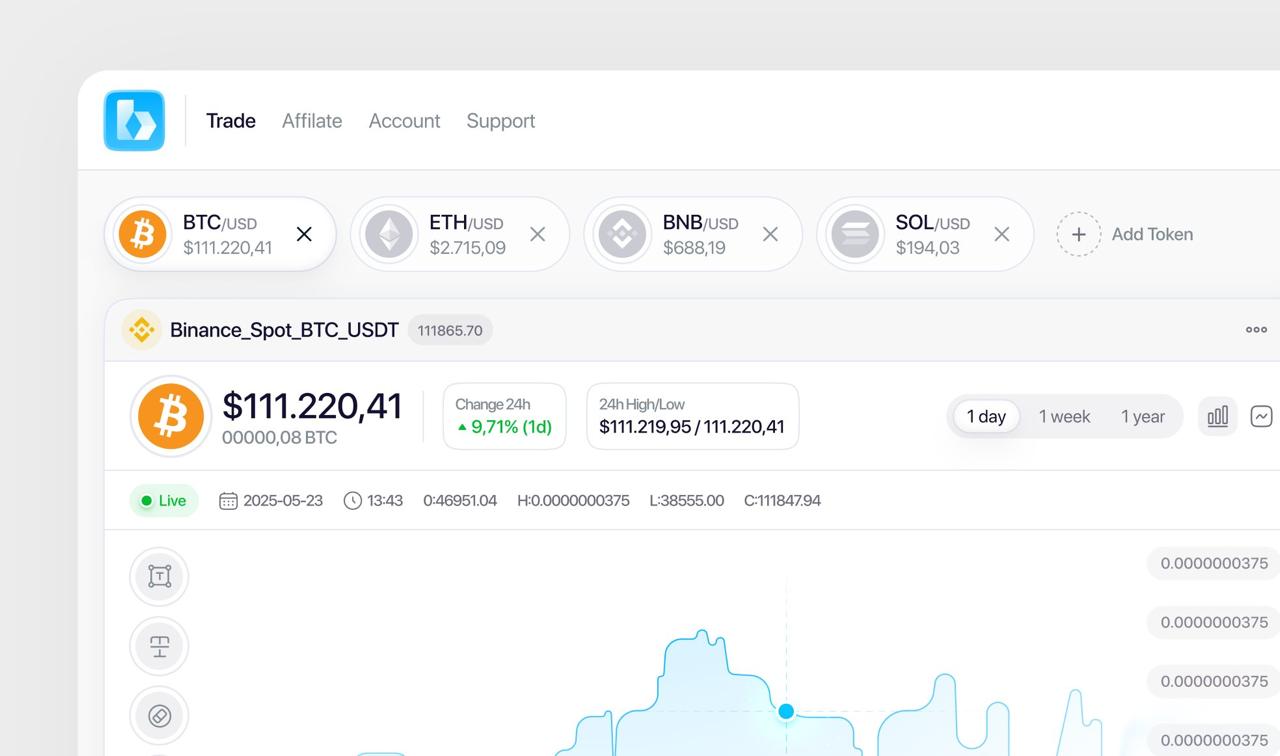Remove the ETH/USD token
The height and width of the screenshot is (756, 1280).
coord(538,234)
